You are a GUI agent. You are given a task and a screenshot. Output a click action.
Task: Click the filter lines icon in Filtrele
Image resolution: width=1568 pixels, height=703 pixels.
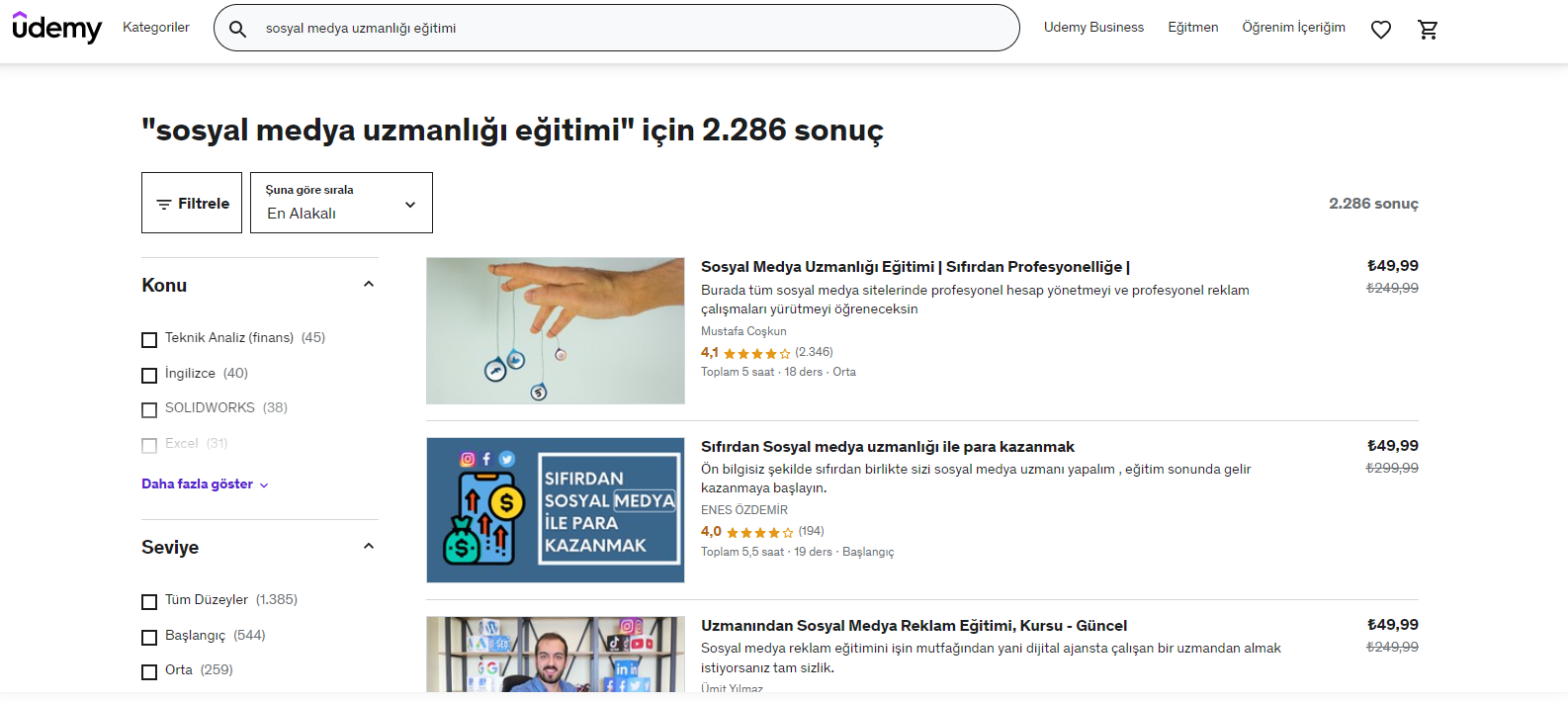tap(164, 204)
